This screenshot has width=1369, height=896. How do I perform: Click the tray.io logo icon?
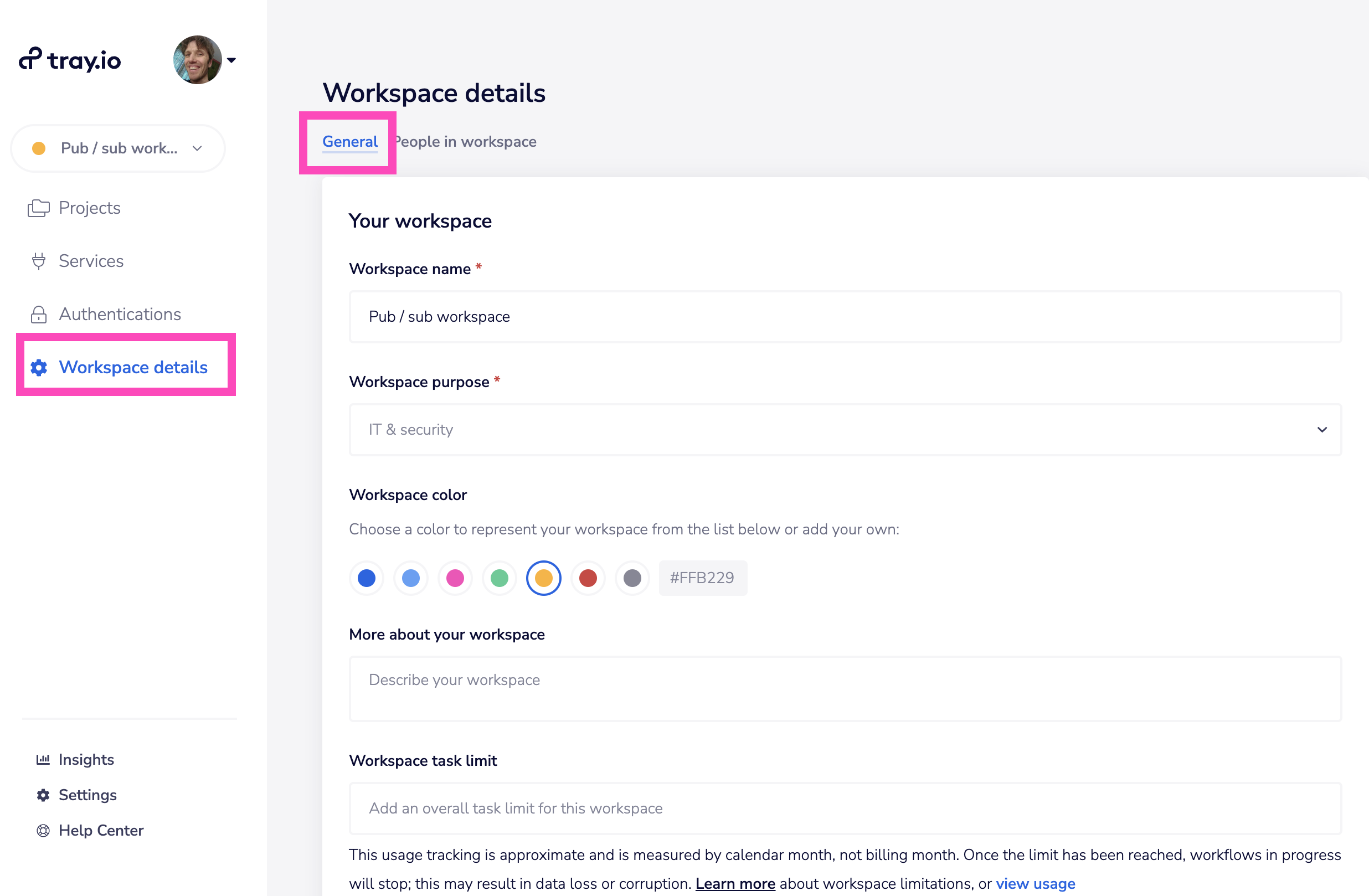pyautogui.click(x=30, y=59)
